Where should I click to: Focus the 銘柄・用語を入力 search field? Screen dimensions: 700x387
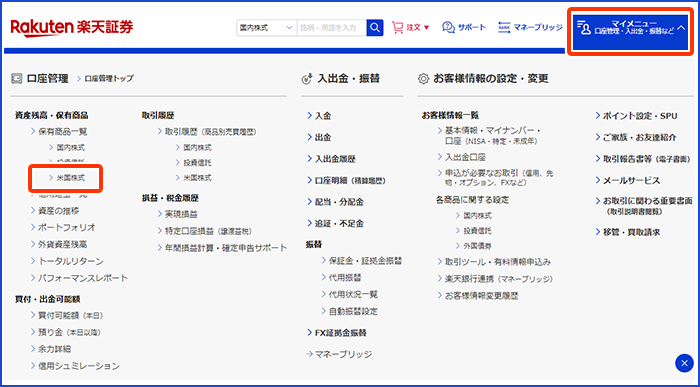332,28
